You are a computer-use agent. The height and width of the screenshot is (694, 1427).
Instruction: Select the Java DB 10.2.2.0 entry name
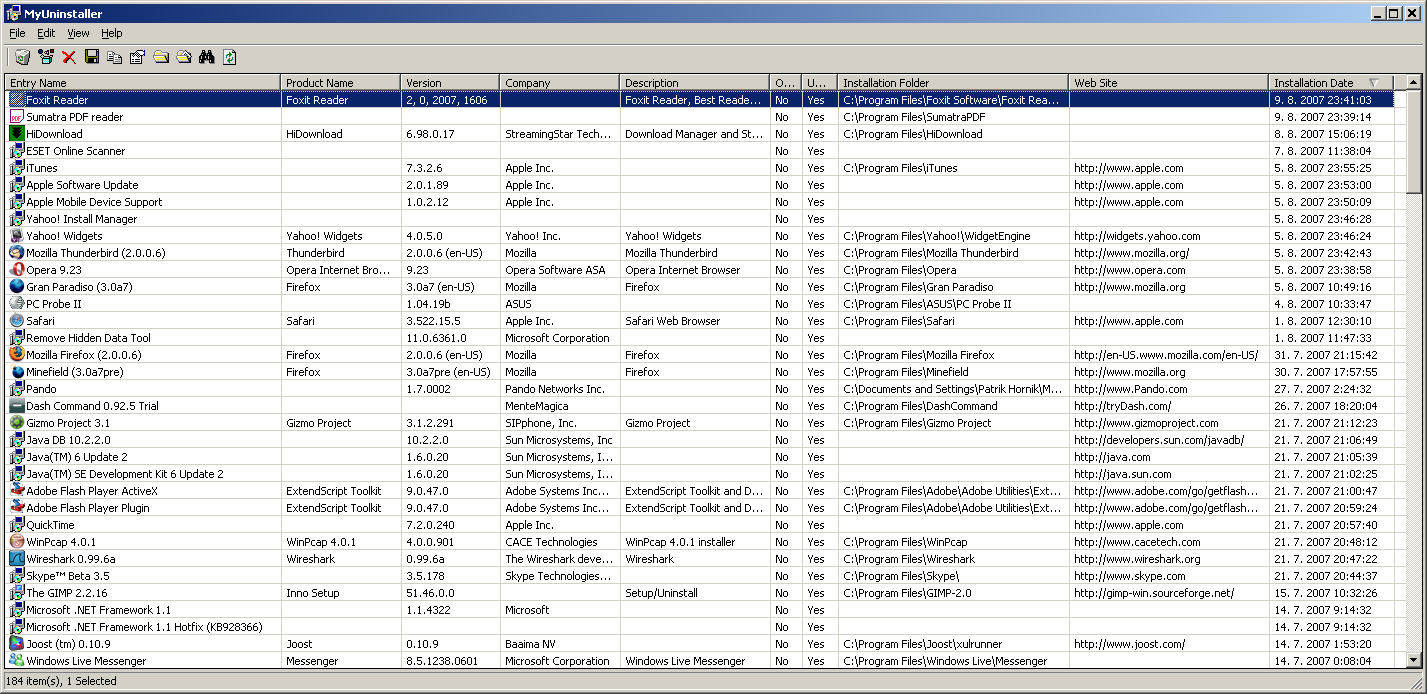point(68,440)
